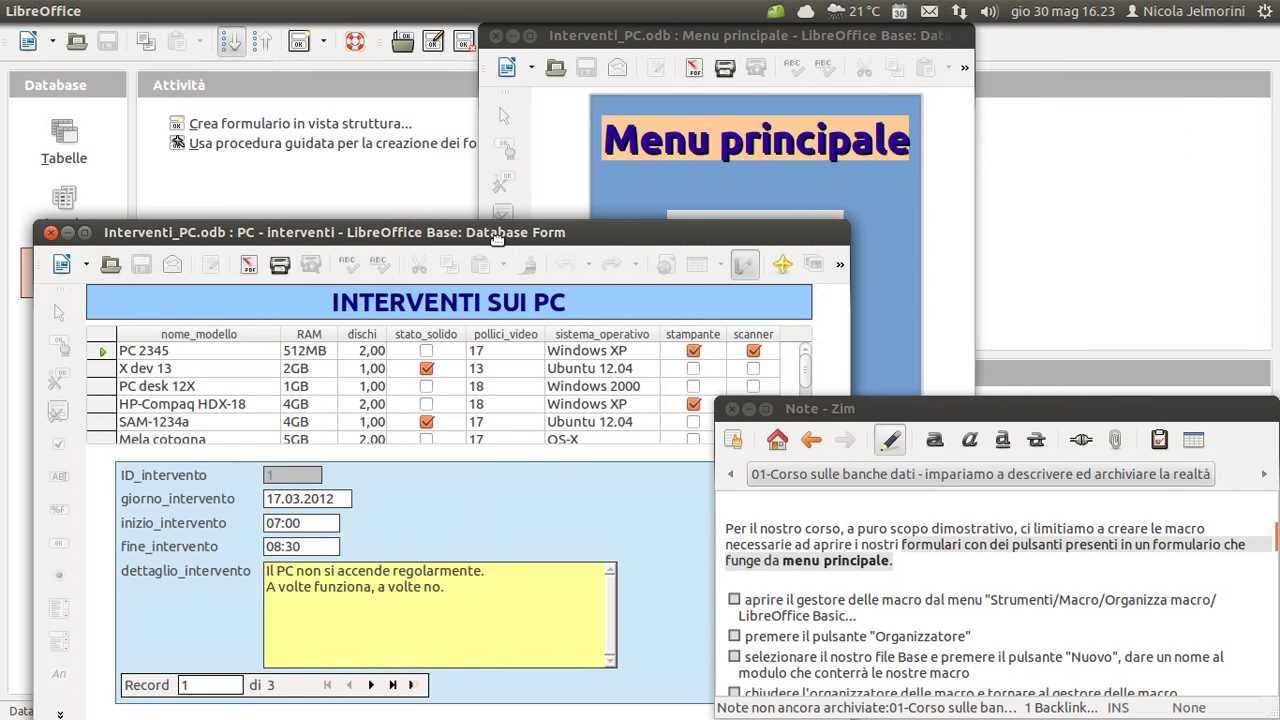Screen dimensions: 1280x720
Task: Go to next record in navigation bar
Action: [371, 685]
